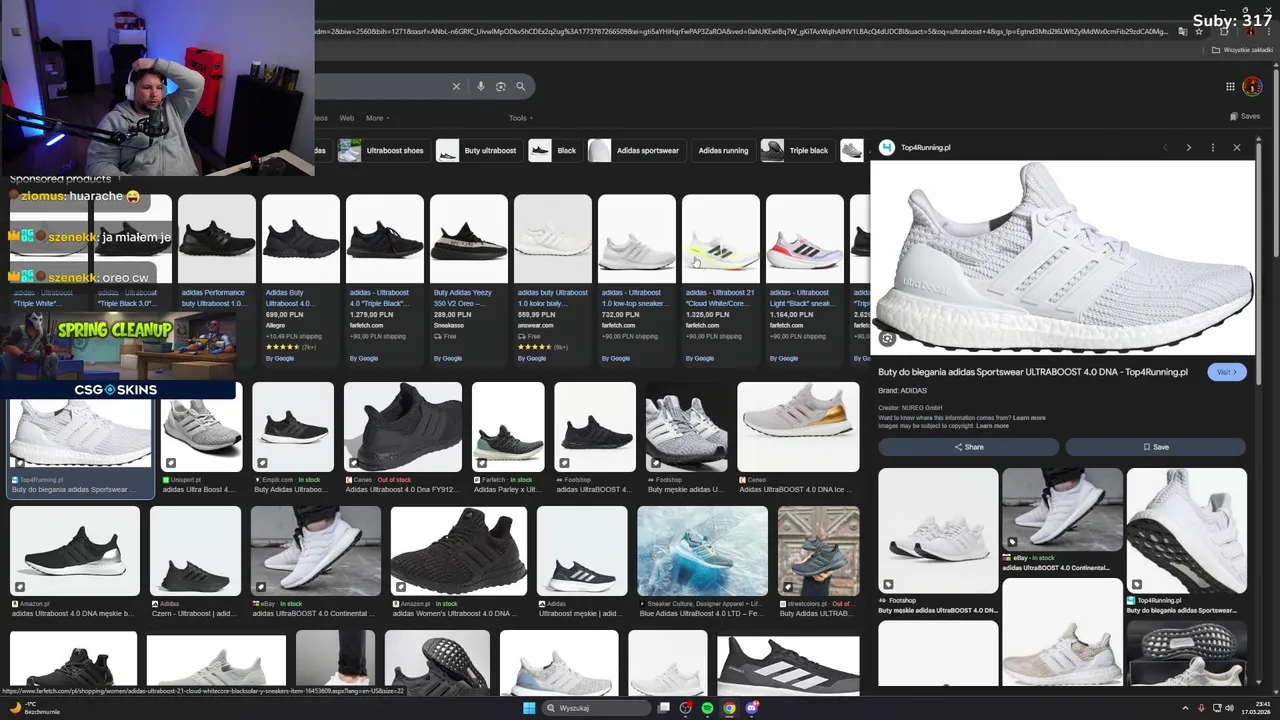Viewport: 1280px width, 720px height.
Task: Switch to the Web results tab
Action: 347,118
